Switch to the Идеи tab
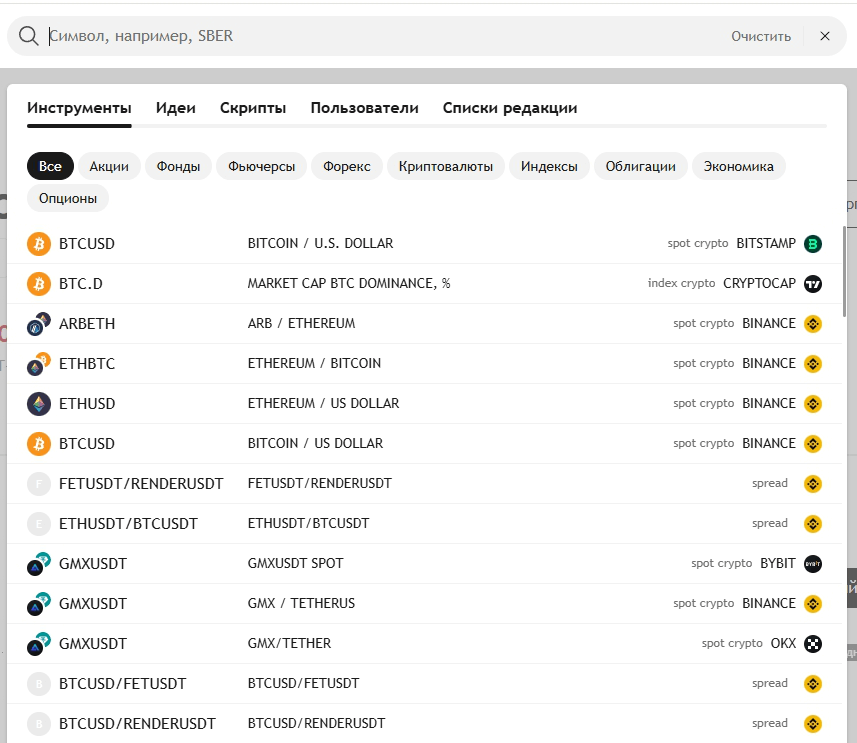 tap(175, 108)
